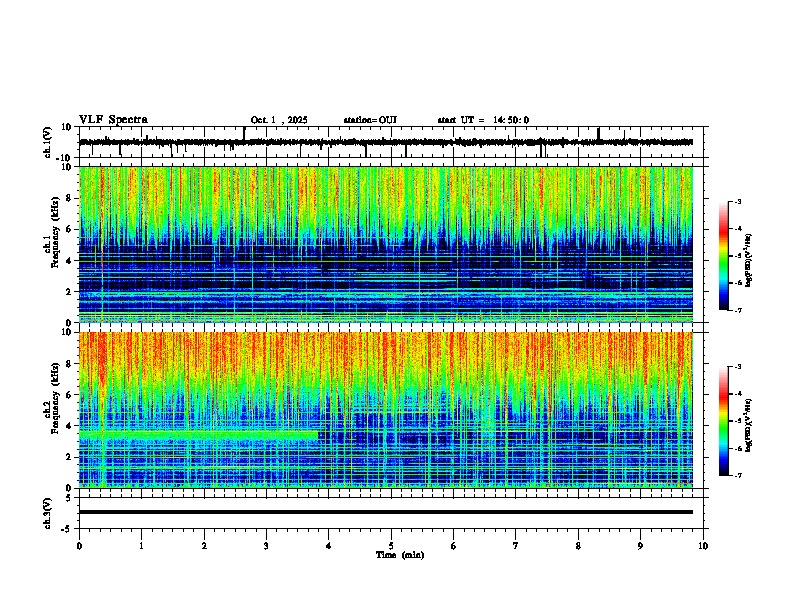The width and height of the screenshot is (792, 612).
Task: Click the "1" tick on the time axis
Action: (x=142, y=546)
